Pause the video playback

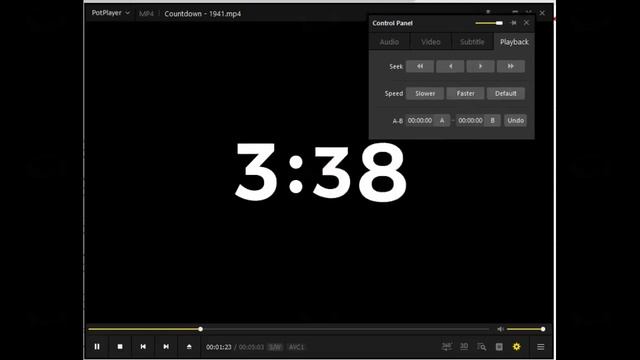tap(97, 347)
